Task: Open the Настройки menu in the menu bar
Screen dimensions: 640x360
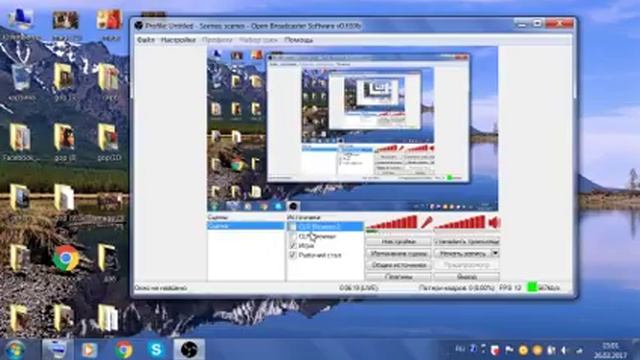Action: coord(178,40)
